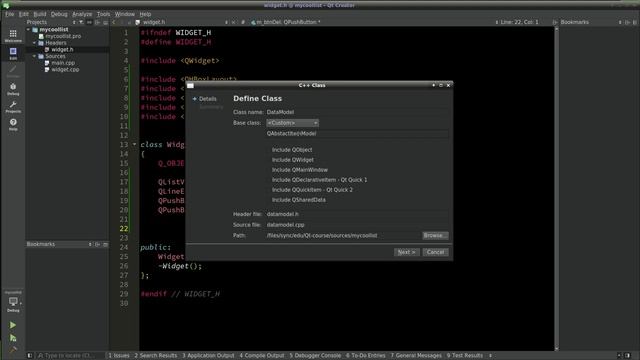Close the widget.h document

pos(233,22)
